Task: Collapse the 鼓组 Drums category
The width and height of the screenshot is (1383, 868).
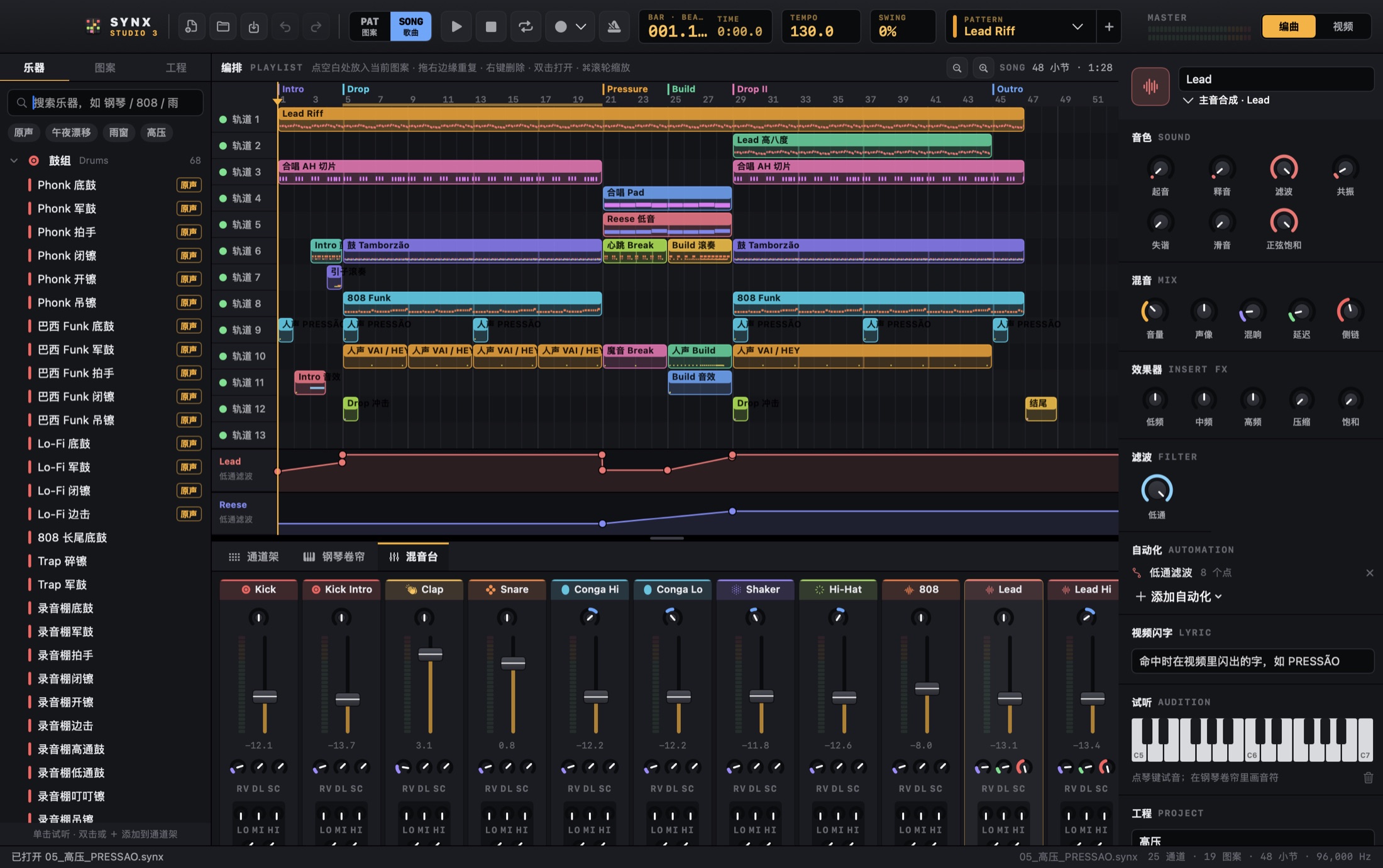Action: click(x=14, y=160)
